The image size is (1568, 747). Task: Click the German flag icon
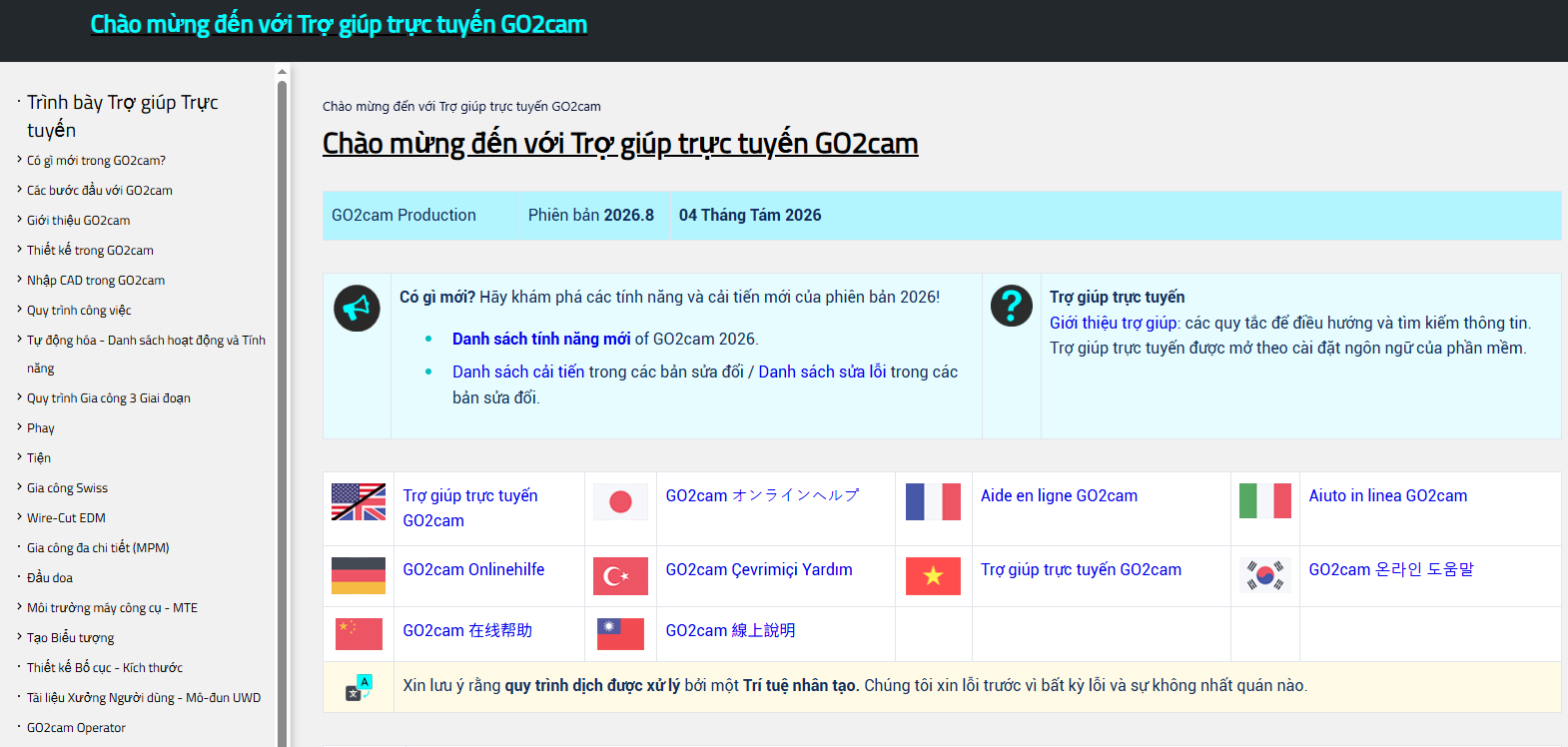click(359, 575)
